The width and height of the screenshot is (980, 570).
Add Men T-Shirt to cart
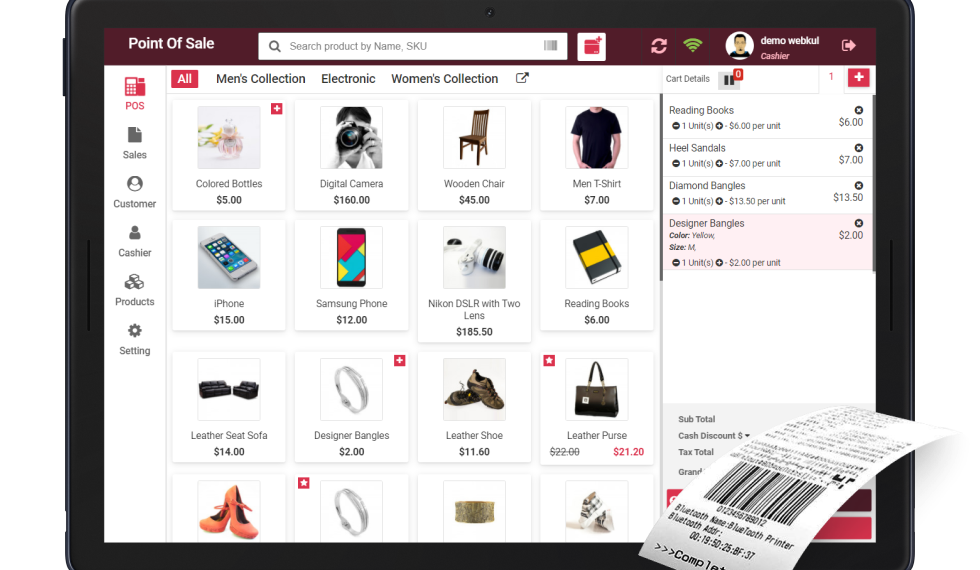tap(597, 155)
